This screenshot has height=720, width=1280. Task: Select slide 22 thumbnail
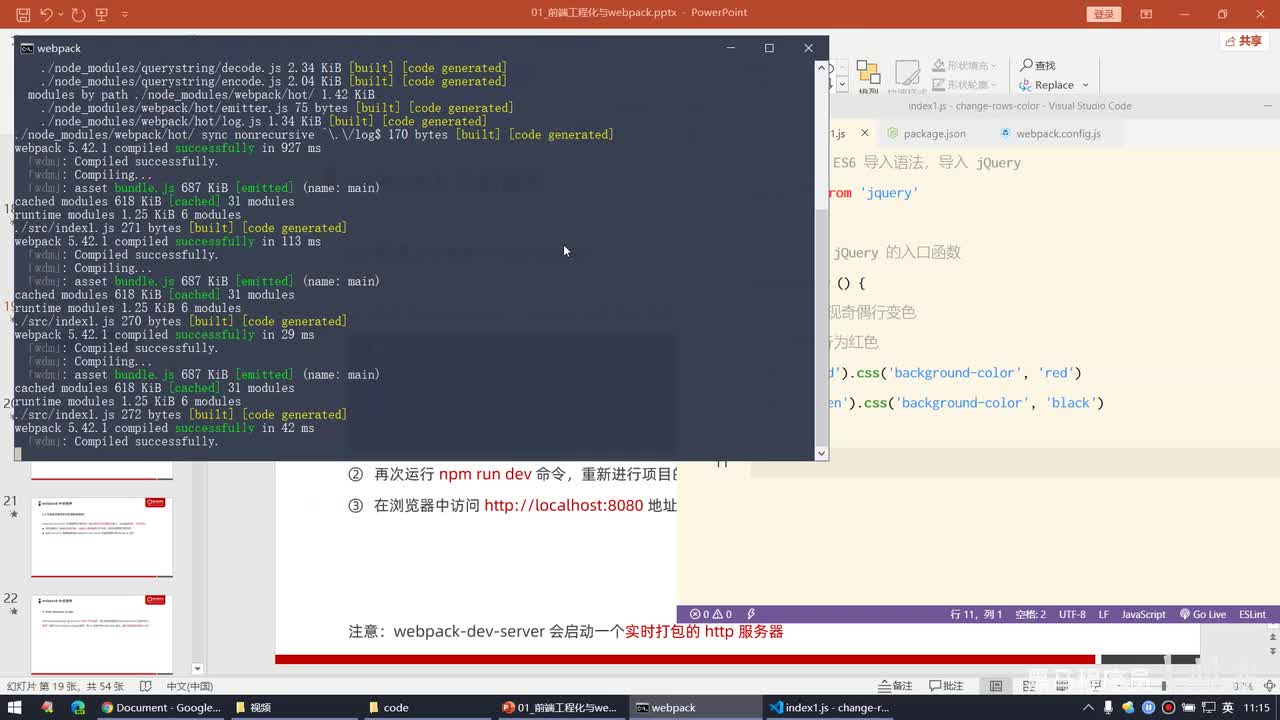(102, 633)
